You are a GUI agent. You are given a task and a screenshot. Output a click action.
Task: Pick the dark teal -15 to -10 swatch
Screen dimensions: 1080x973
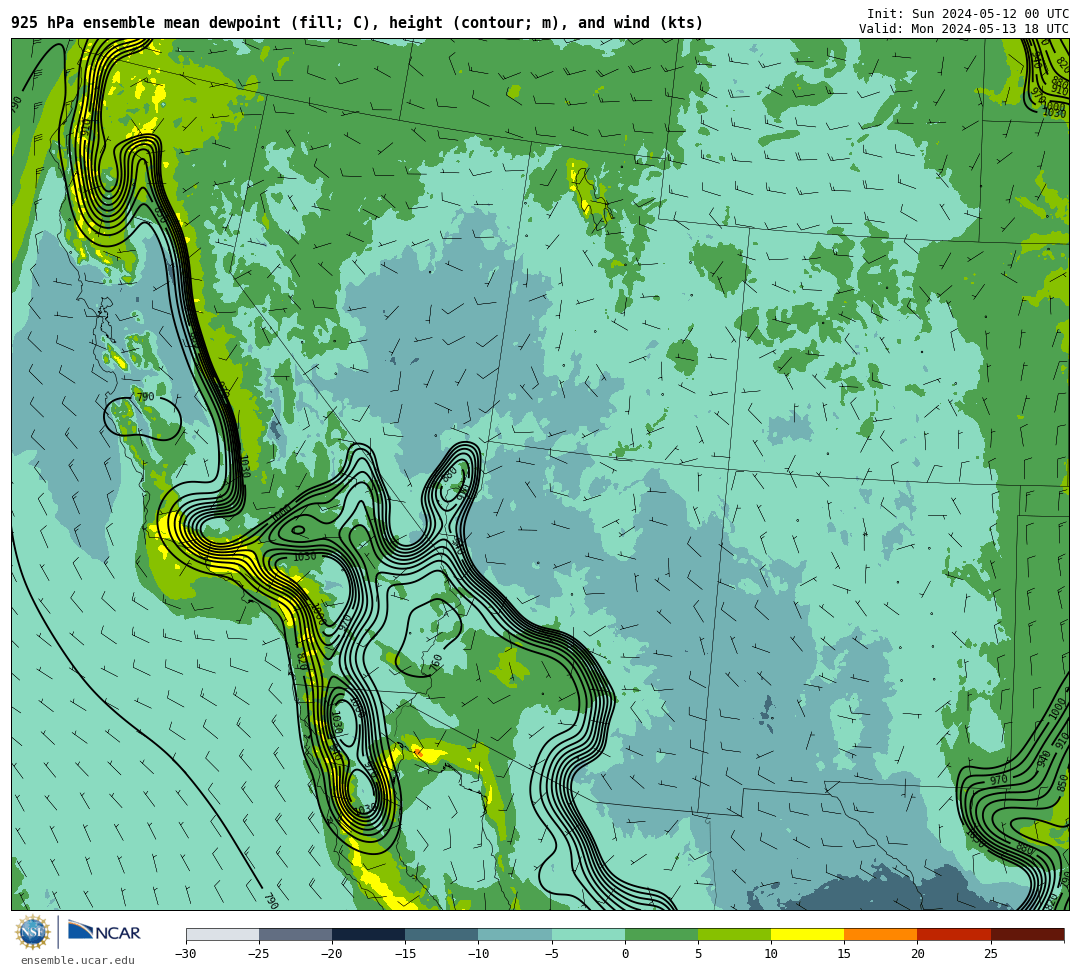[442, 934]
